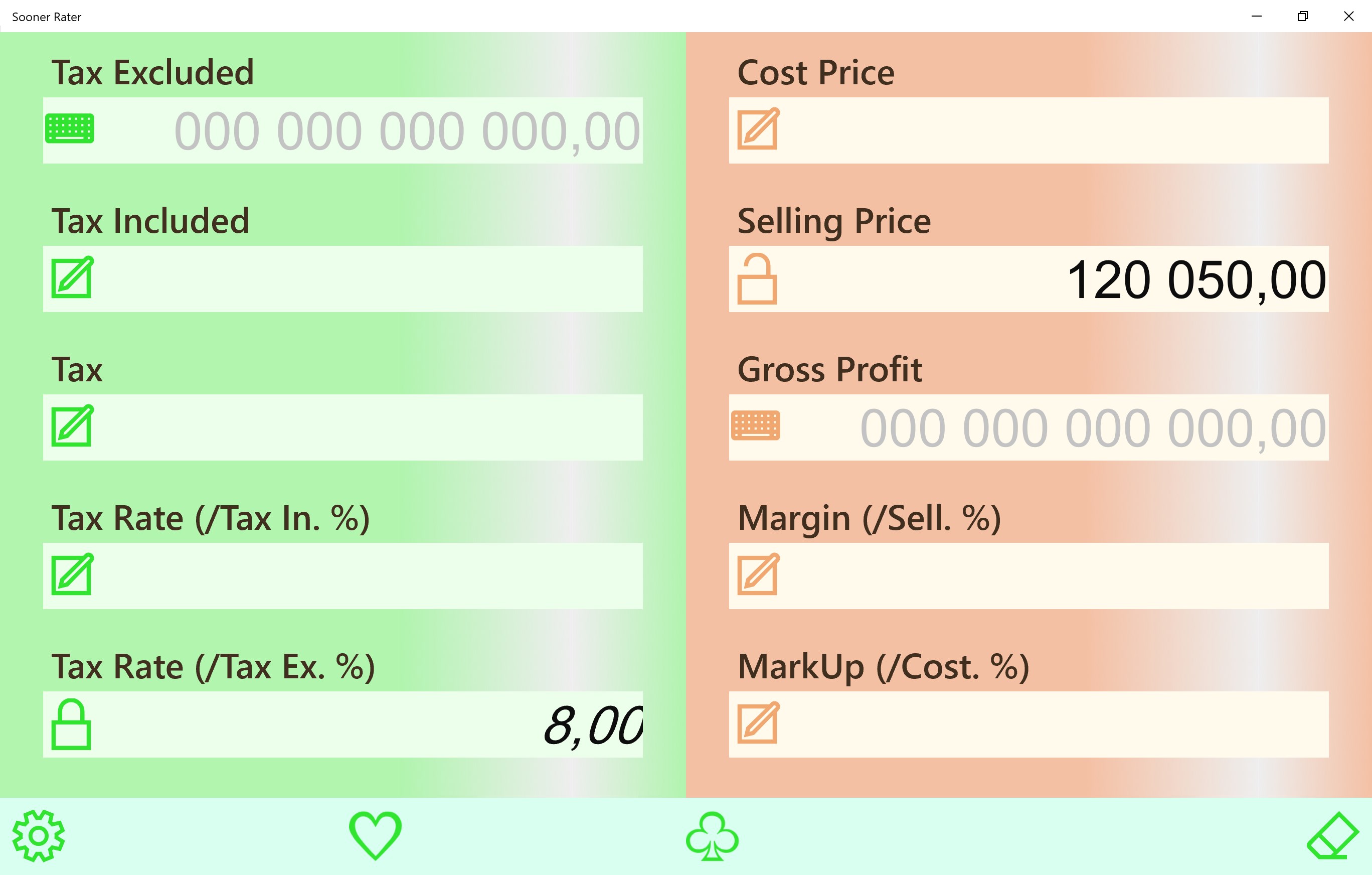Maximize or restore the Sooner Rater window
1372x875 pixels.
click(x=1302, y=16)
